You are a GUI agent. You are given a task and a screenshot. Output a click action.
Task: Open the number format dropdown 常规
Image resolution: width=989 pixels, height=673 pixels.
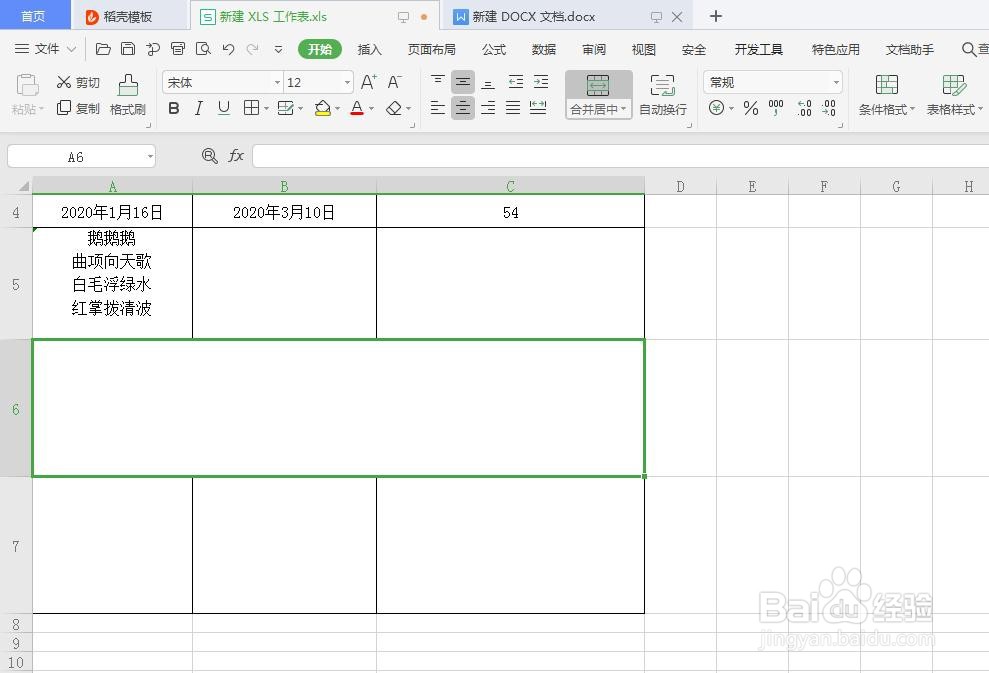coord(836,82)
